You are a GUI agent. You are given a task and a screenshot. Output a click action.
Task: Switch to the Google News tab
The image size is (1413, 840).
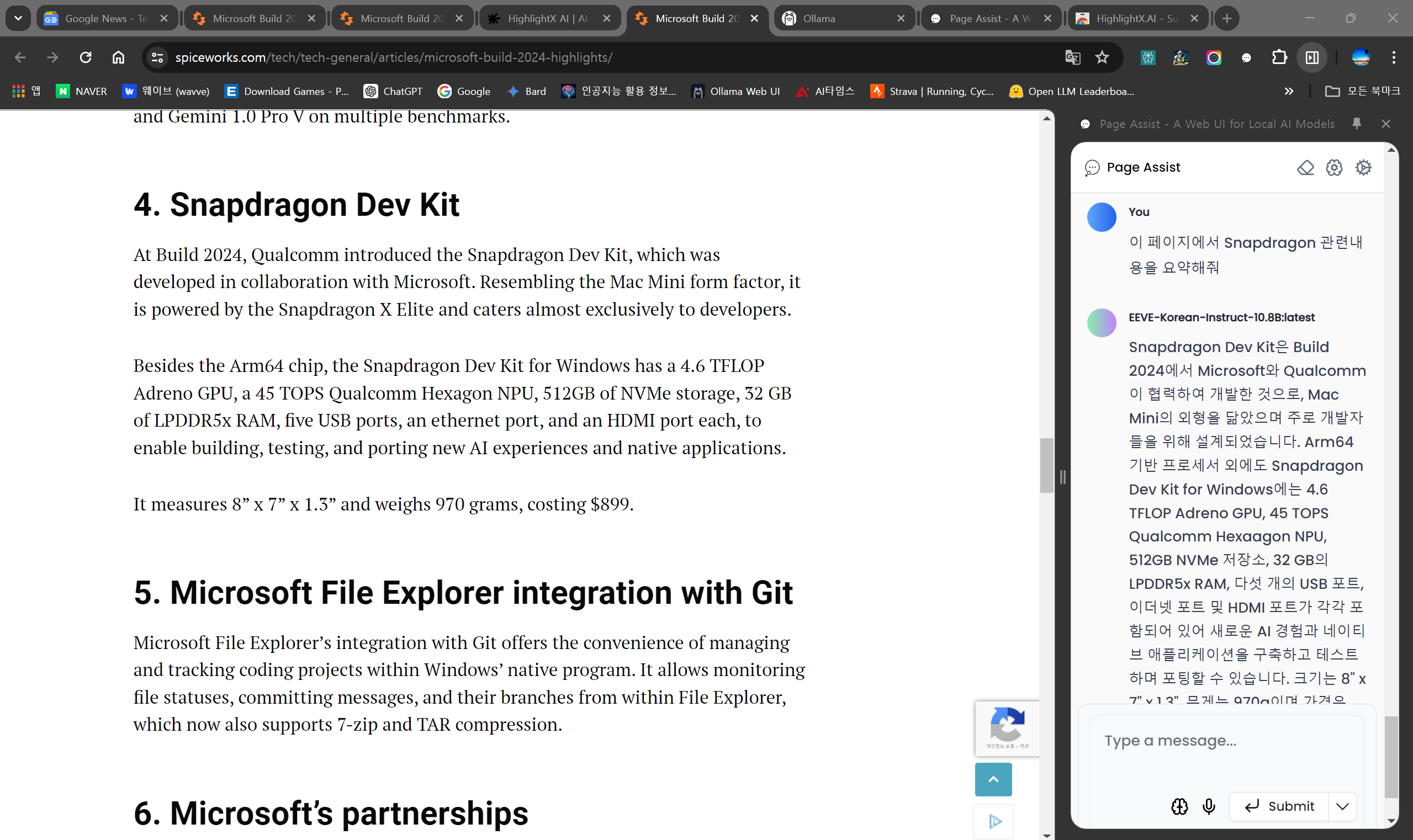click(x=107, y=18)
